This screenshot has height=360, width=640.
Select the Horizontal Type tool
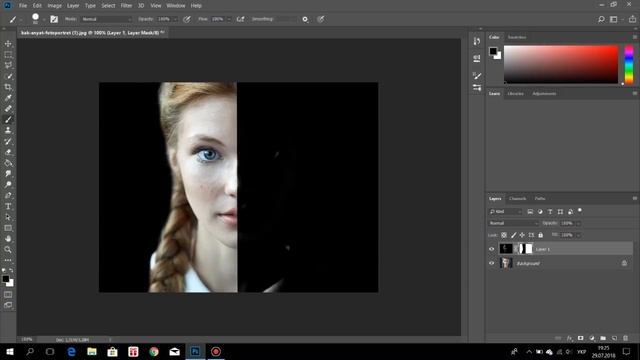pyautogui.click(x=8, y=206)
